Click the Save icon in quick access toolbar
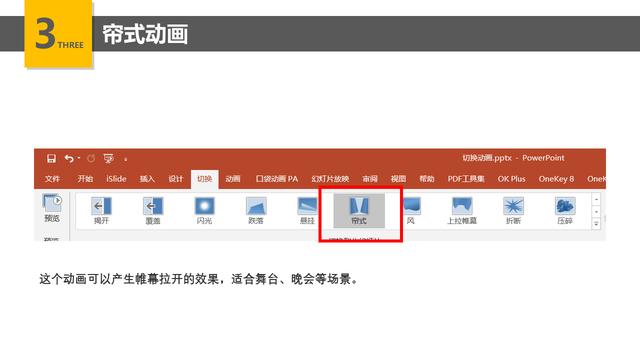Image resolution: width=640 pixels, height=360 pixels. click(51, 158)
